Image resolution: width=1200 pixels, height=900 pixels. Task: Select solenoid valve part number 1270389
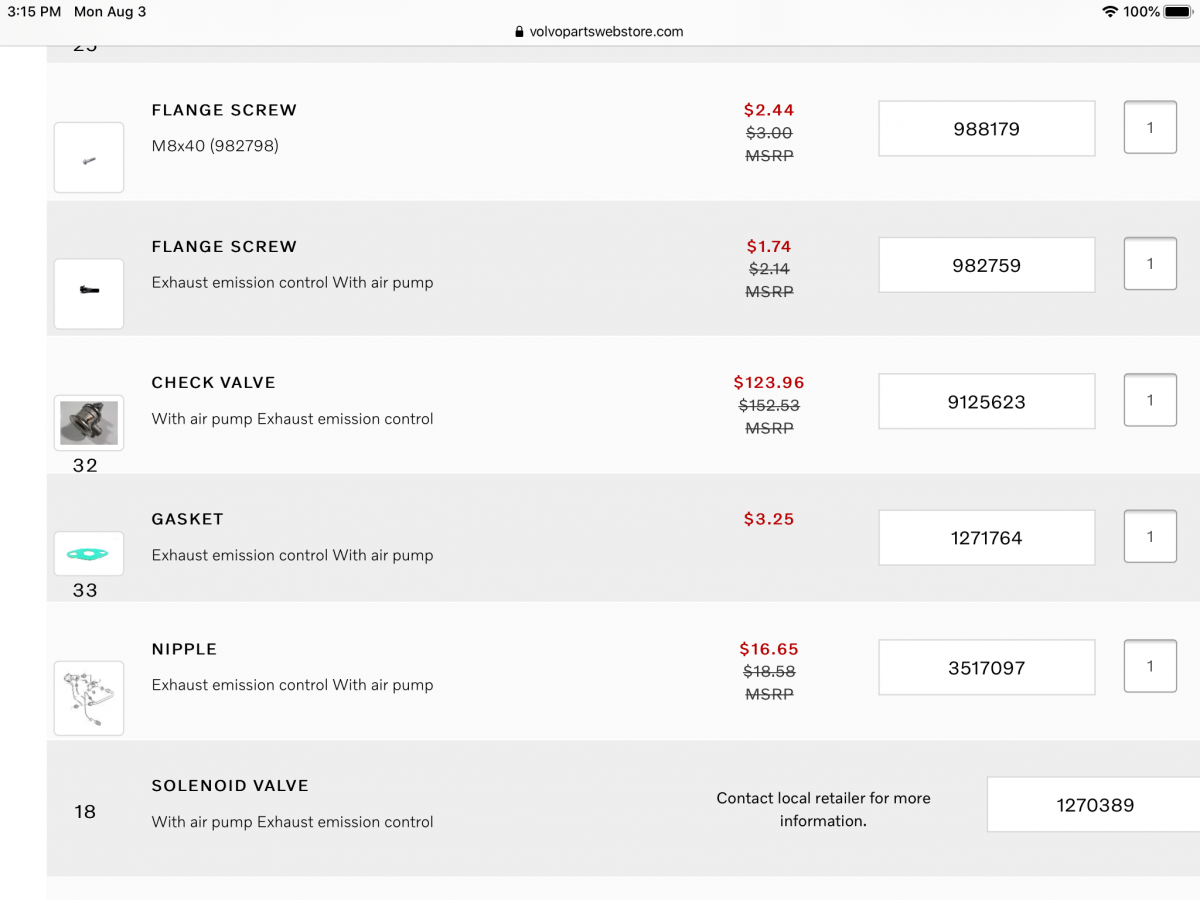click(x=1094, y=805)
